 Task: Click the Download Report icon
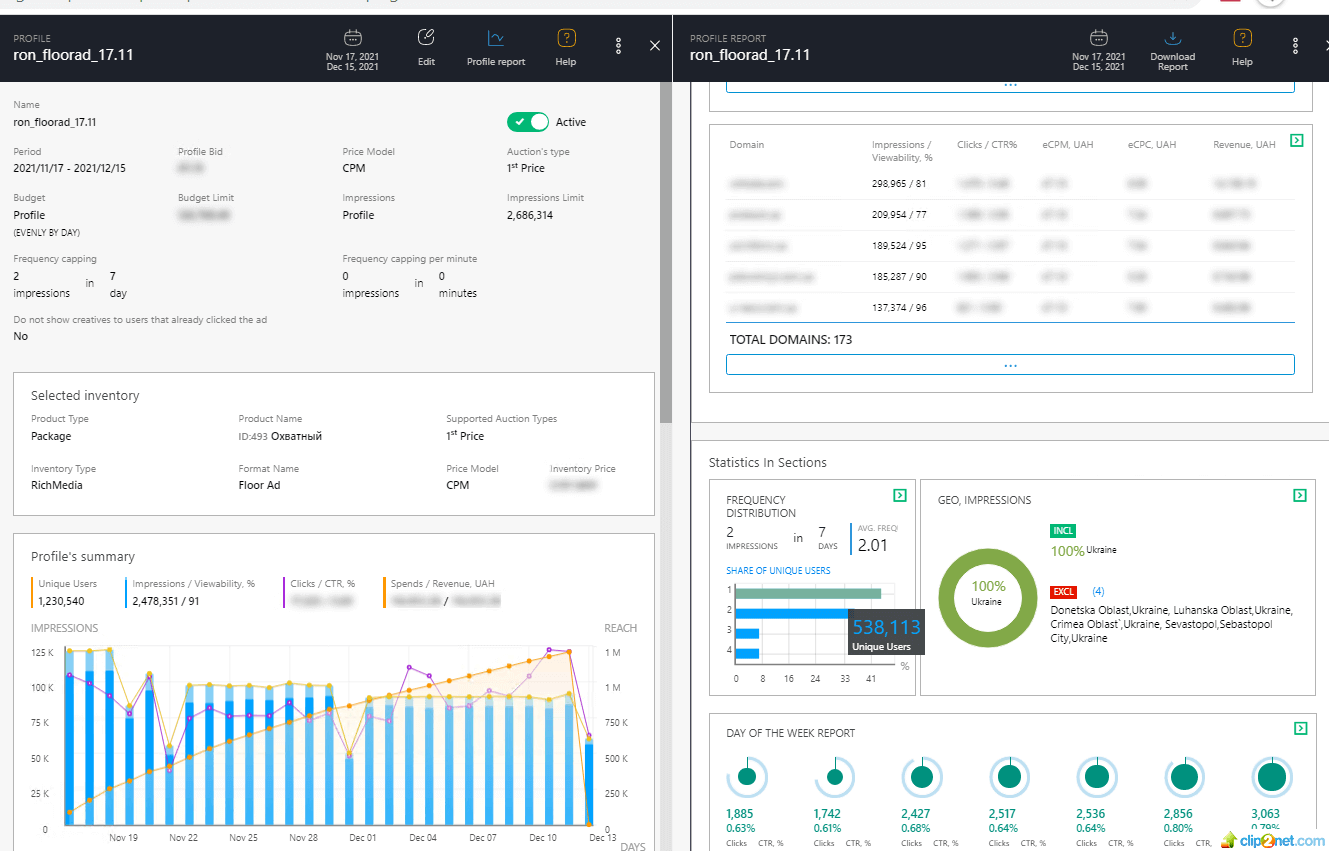click(x=1173, y=38)
